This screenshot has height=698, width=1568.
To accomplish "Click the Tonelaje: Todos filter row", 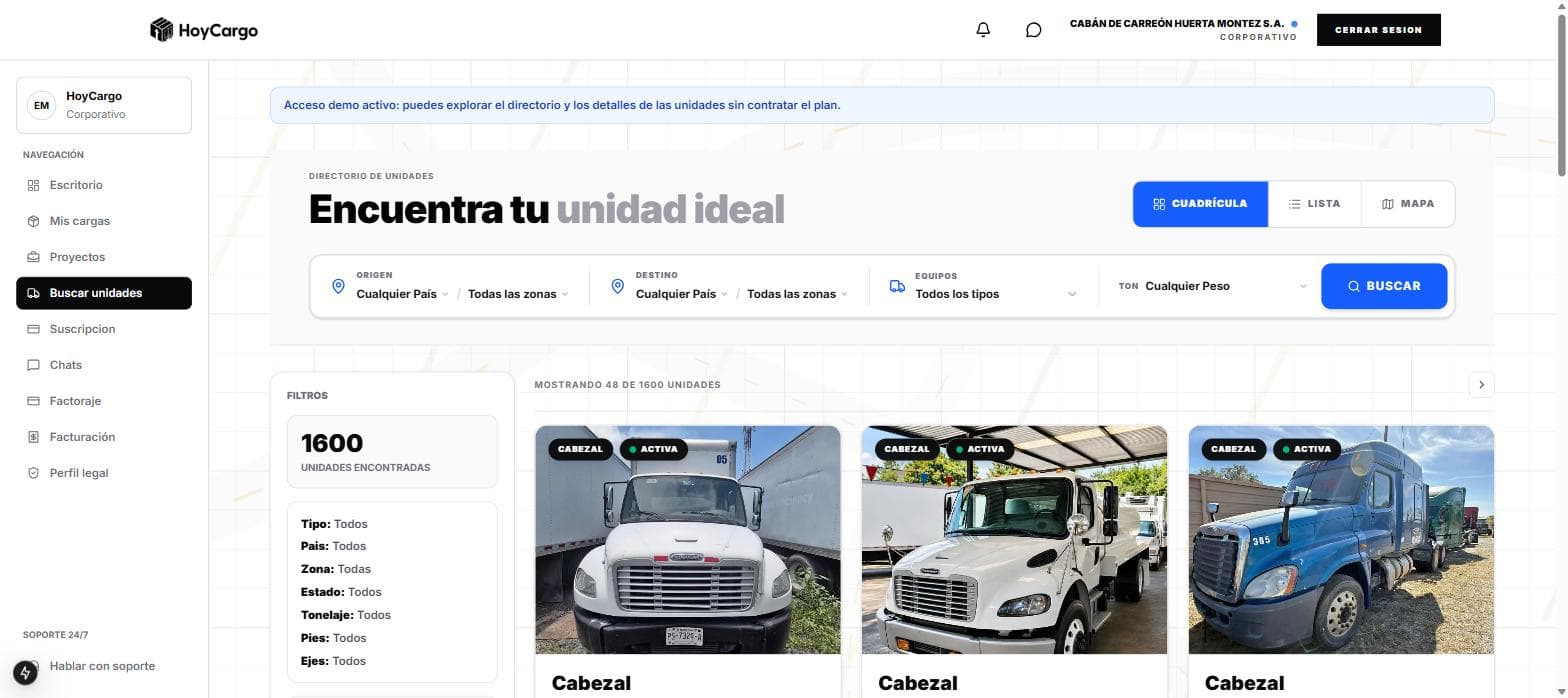I will click(346, 615).
